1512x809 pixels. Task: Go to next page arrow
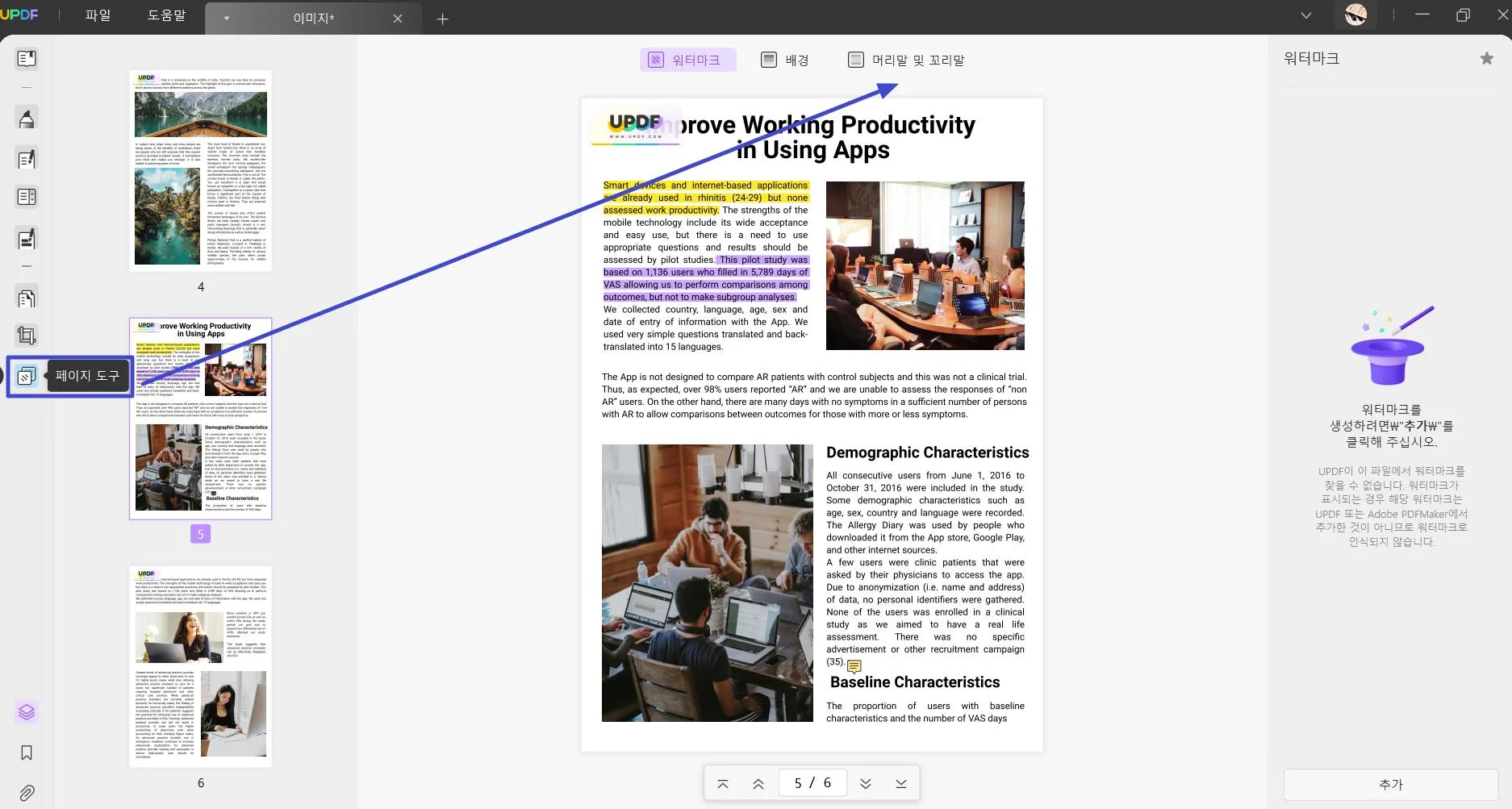(x=866, y=783)
